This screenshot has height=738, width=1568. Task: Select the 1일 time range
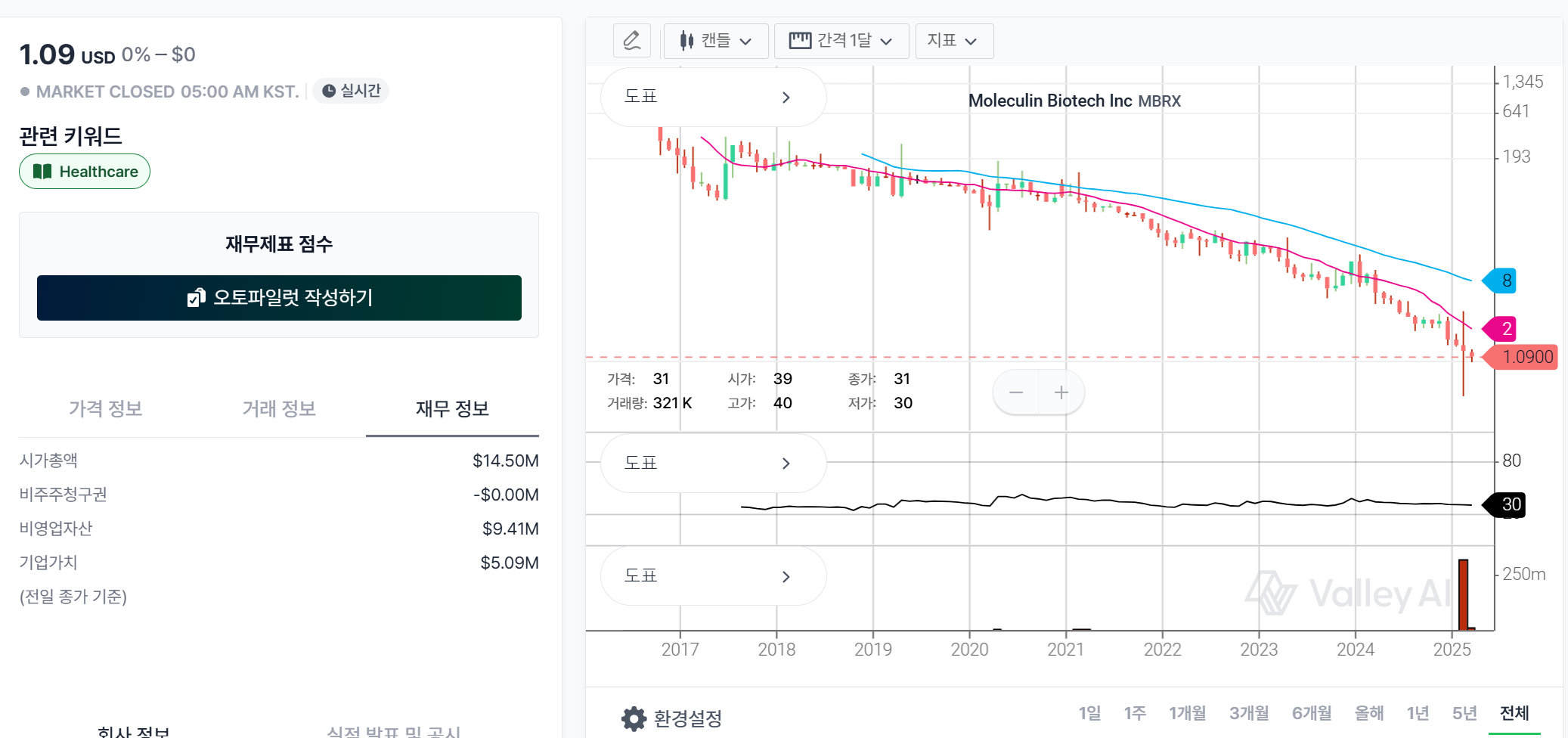tap(1089, 713)
